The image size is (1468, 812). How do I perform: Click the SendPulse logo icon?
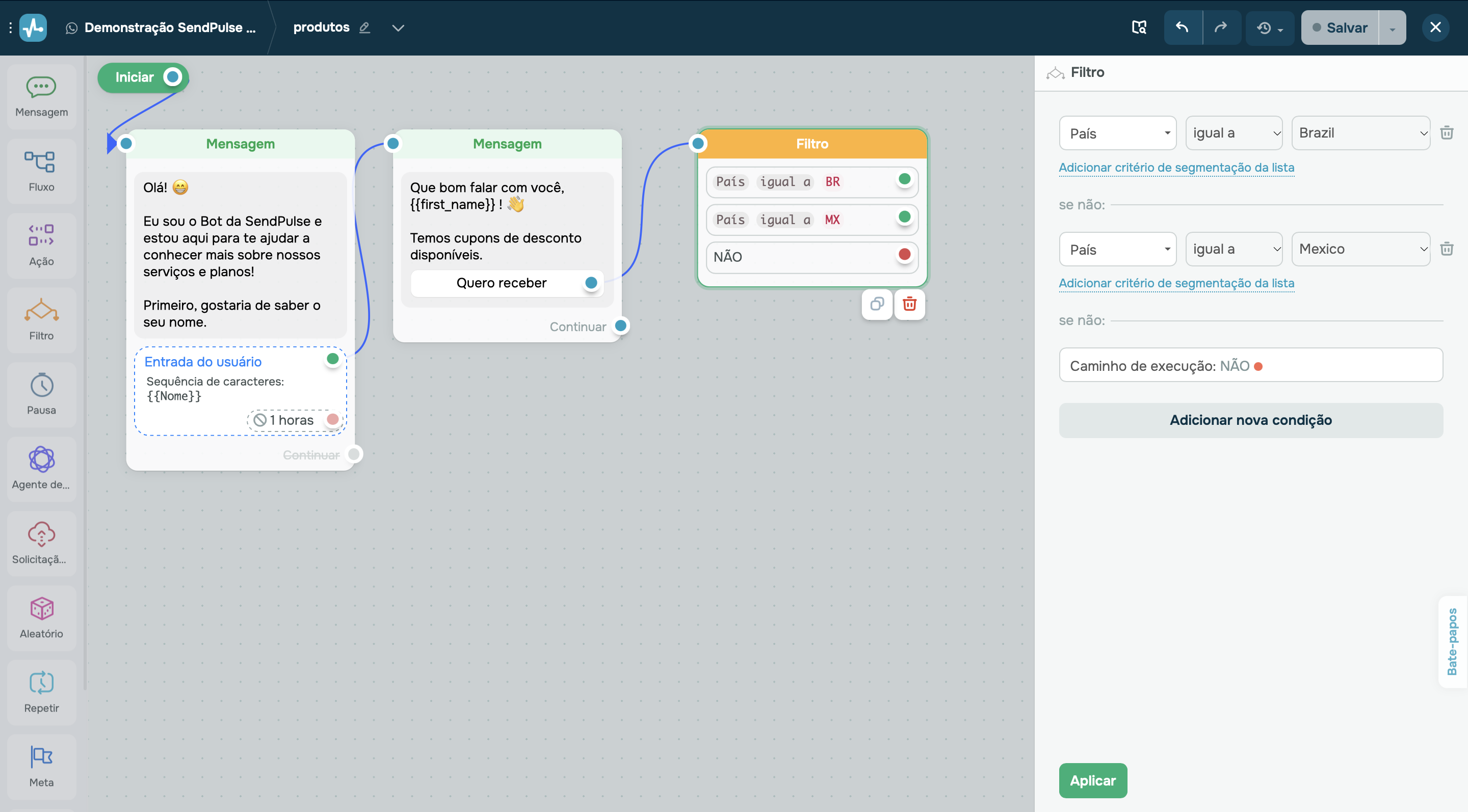point(33,28)
